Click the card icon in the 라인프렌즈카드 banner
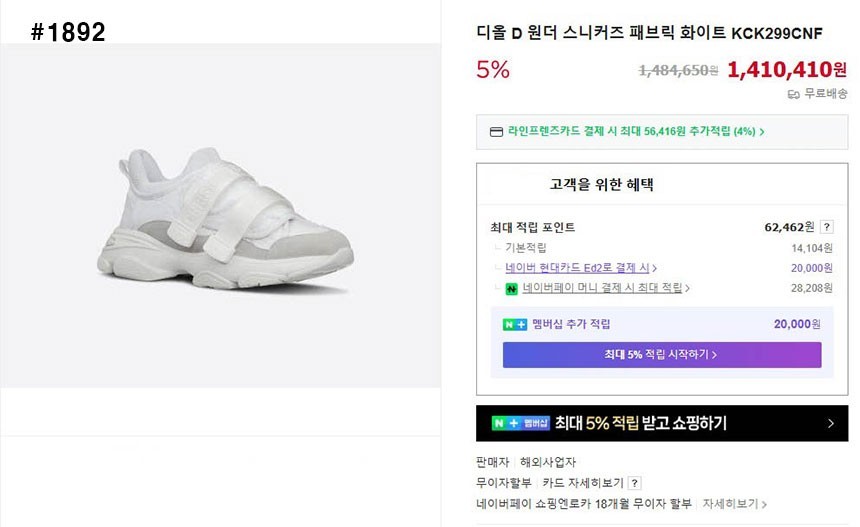This screenshot has width=860, height=527. pos(496,131)
